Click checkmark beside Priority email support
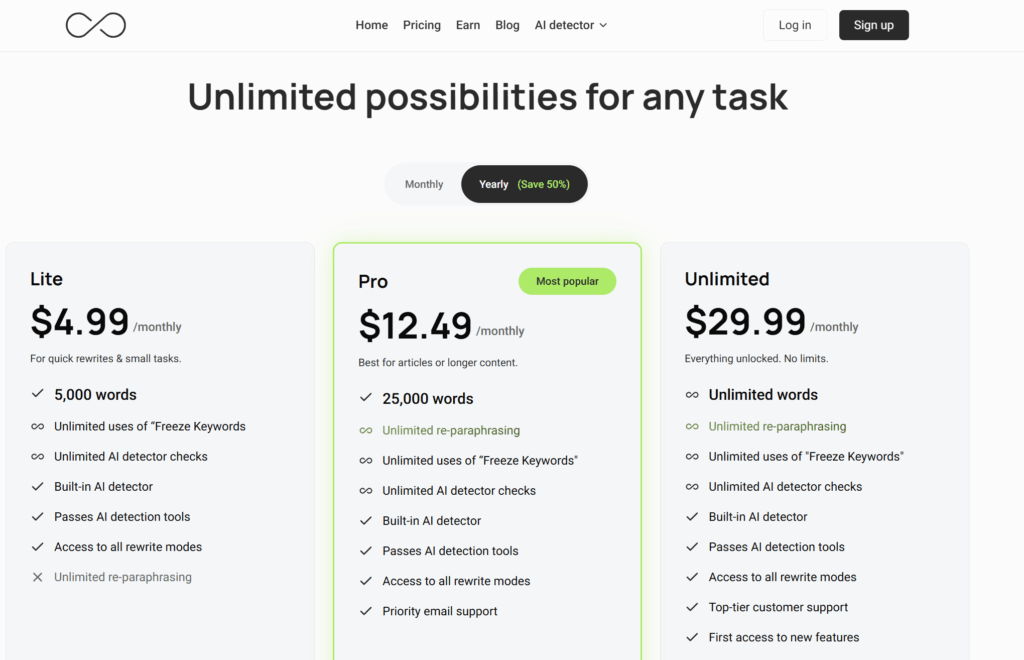This screenshot has width=1024, height=660. point(366,611)
